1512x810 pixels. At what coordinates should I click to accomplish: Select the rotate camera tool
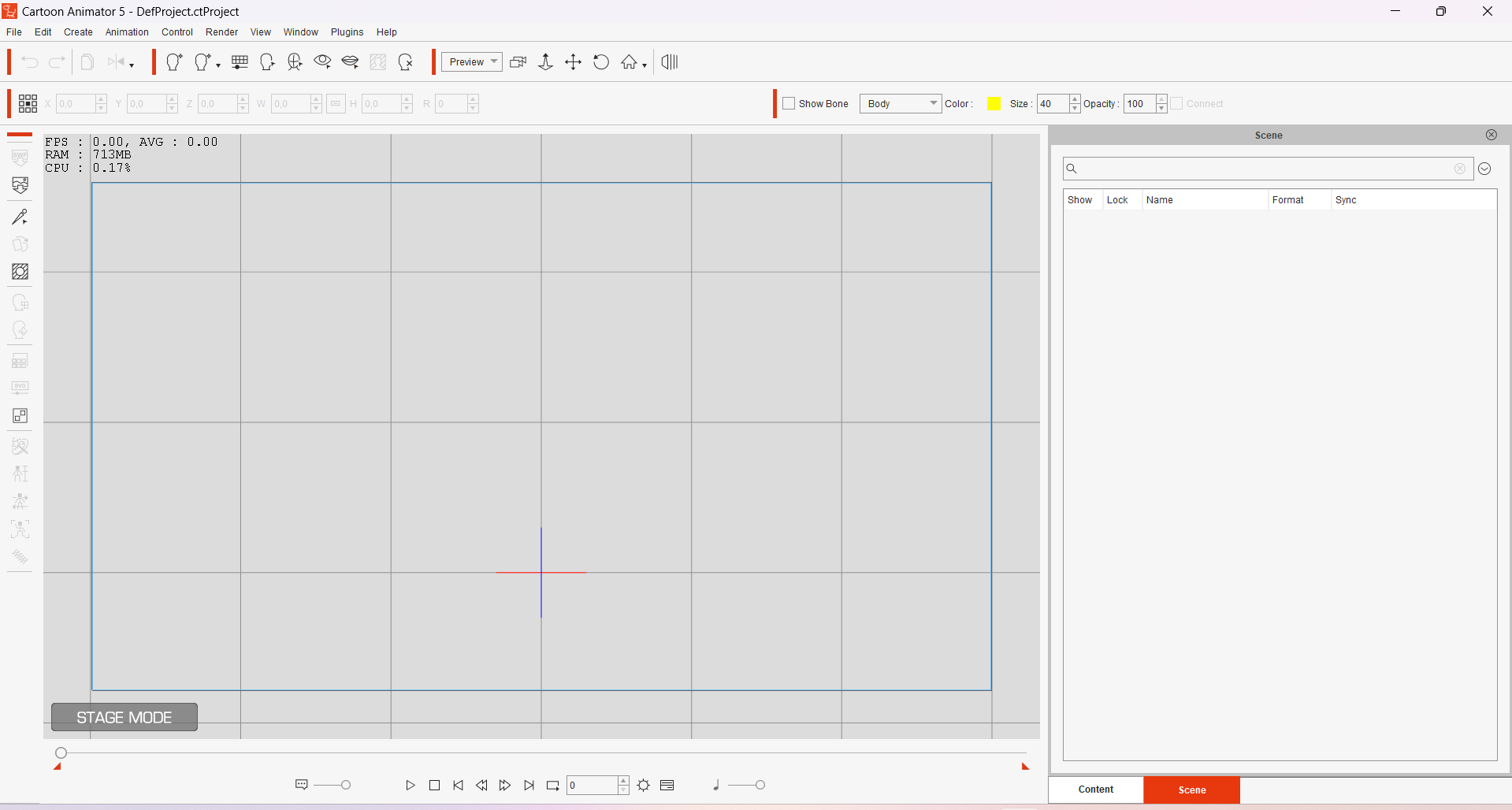[x=601, y=62]
